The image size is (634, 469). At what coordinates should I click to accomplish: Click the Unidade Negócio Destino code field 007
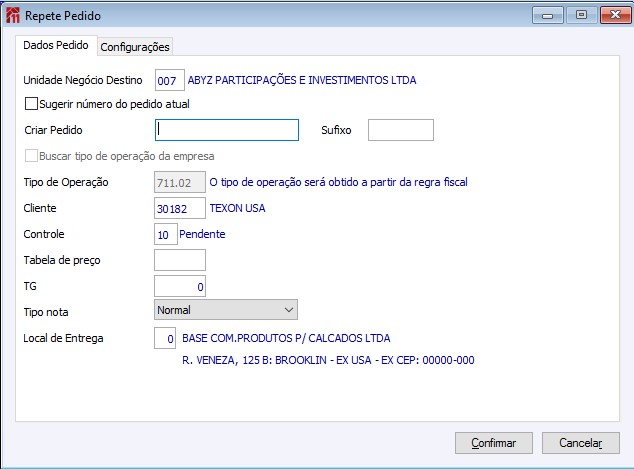coord(170,80)
